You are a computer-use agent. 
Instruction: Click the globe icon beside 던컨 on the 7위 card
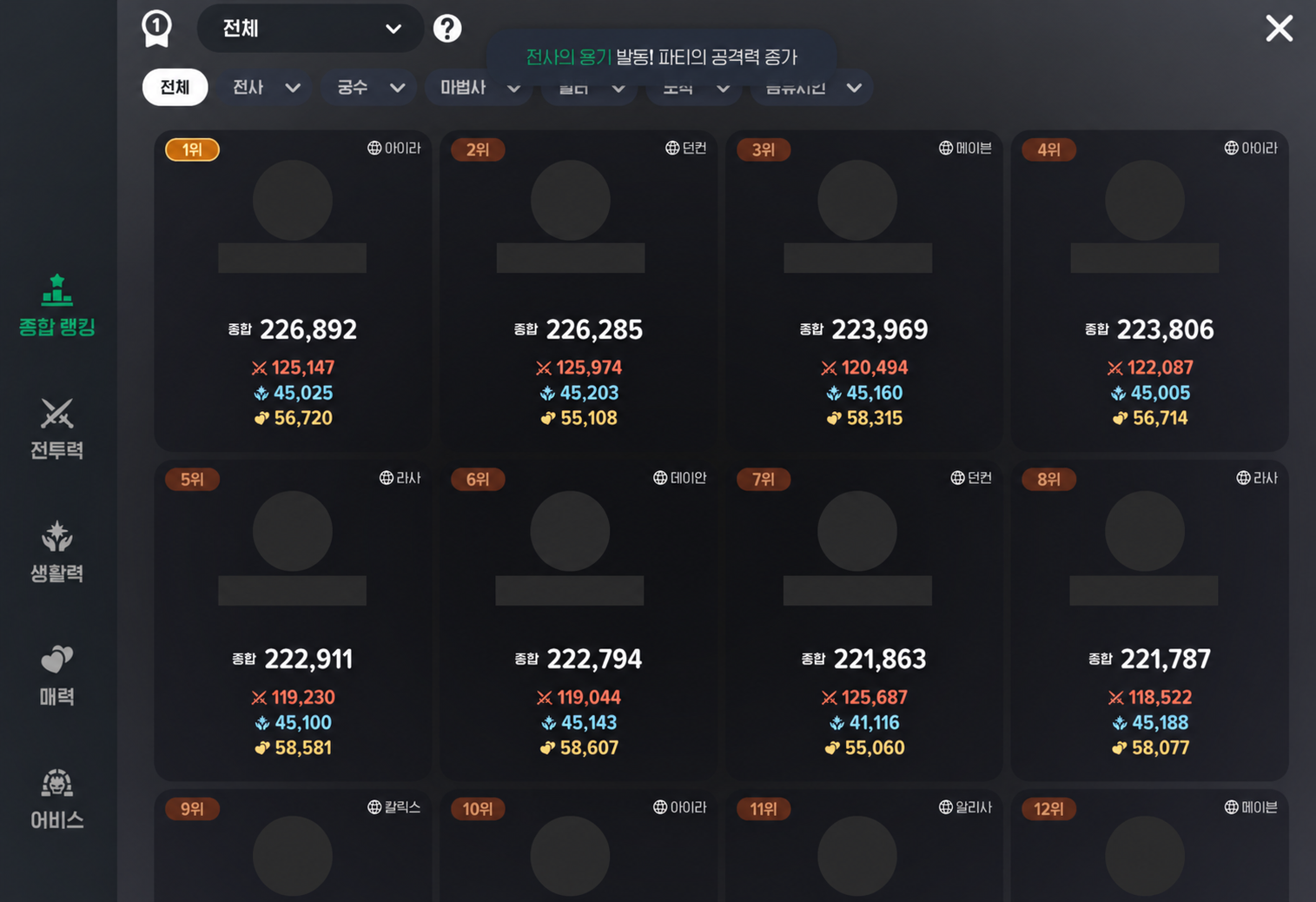tap(957, 477)
